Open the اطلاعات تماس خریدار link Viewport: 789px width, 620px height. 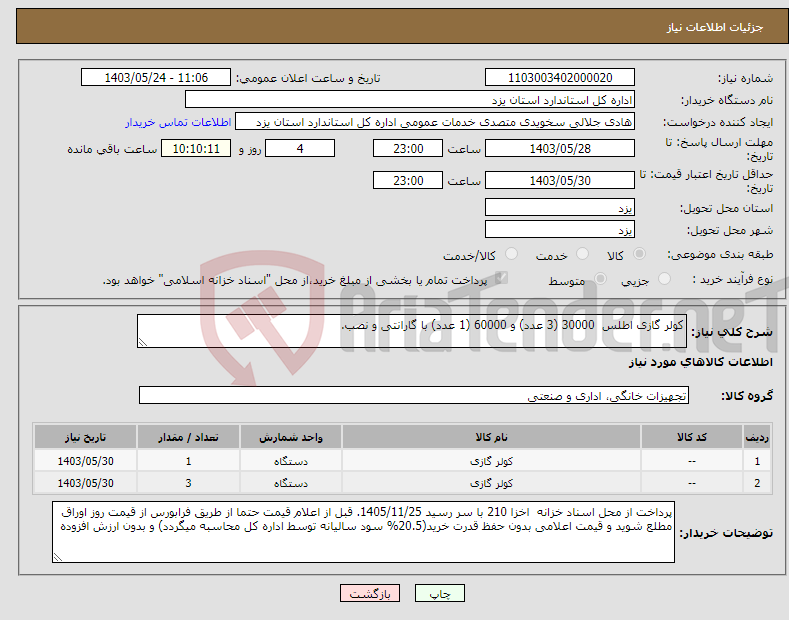(178, 122)
